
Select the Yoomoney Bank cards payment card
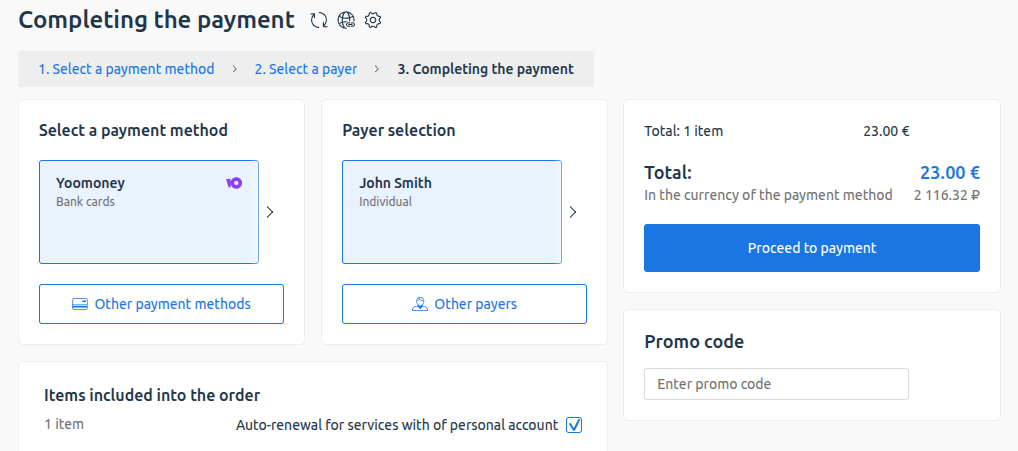[149, 212]
